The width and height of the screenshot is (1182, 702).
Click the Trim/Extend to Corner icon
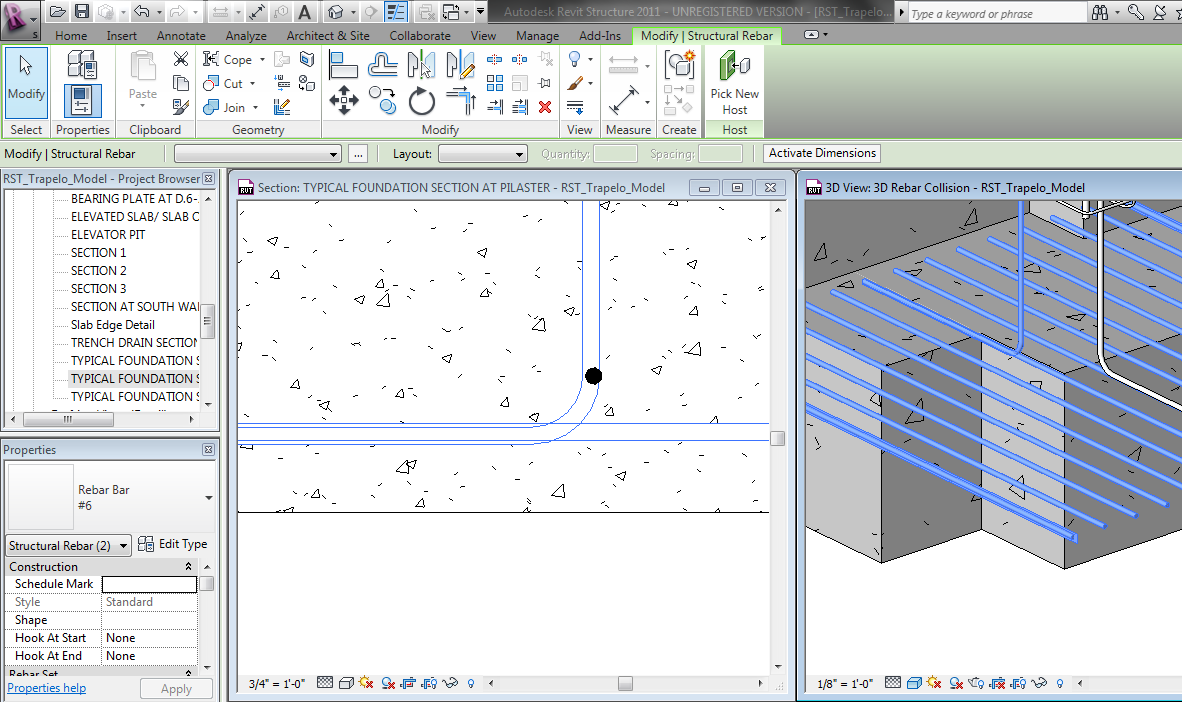[460, 100]
